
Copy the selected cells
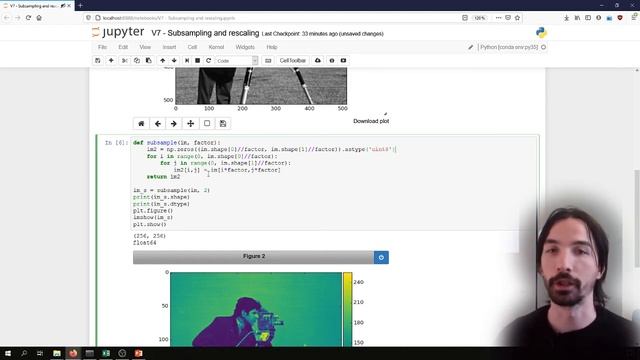(137, 60)
